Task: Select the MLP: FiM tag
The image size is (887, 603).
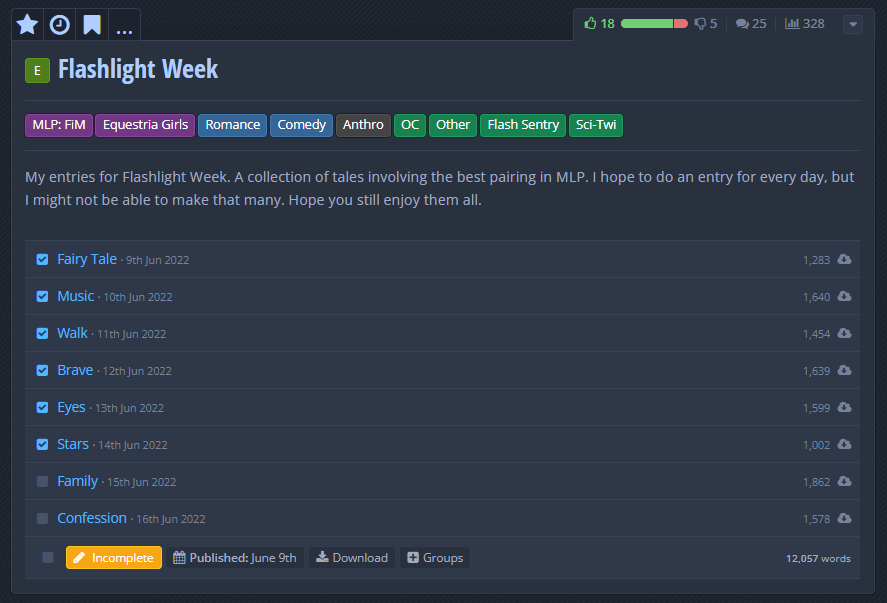Action: point(59,125)
